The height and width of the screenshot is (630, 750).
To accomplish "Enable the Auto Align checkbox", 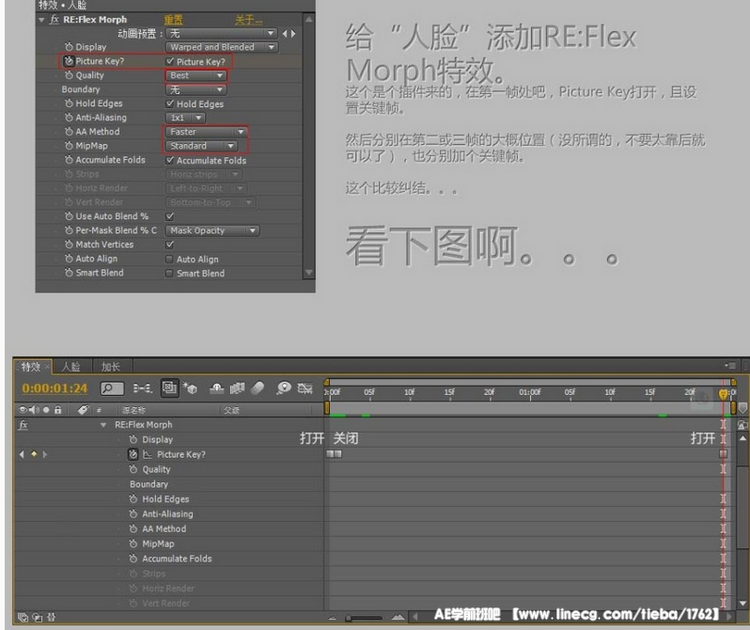I will tap(169, 259).
